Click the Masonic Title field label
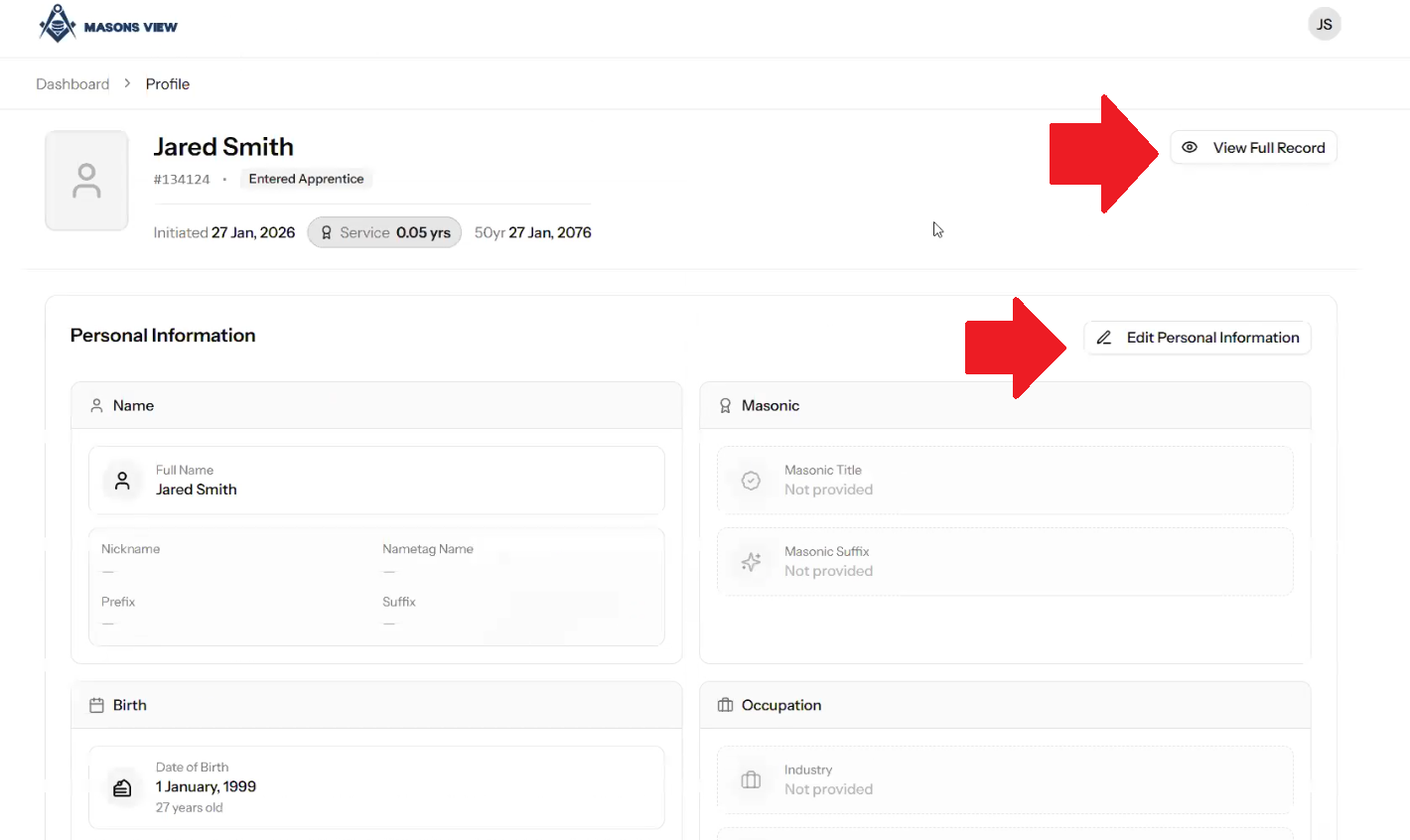The height and width of the screenshot is (840, 1410). pyautogui.click(x=823, y=471)
